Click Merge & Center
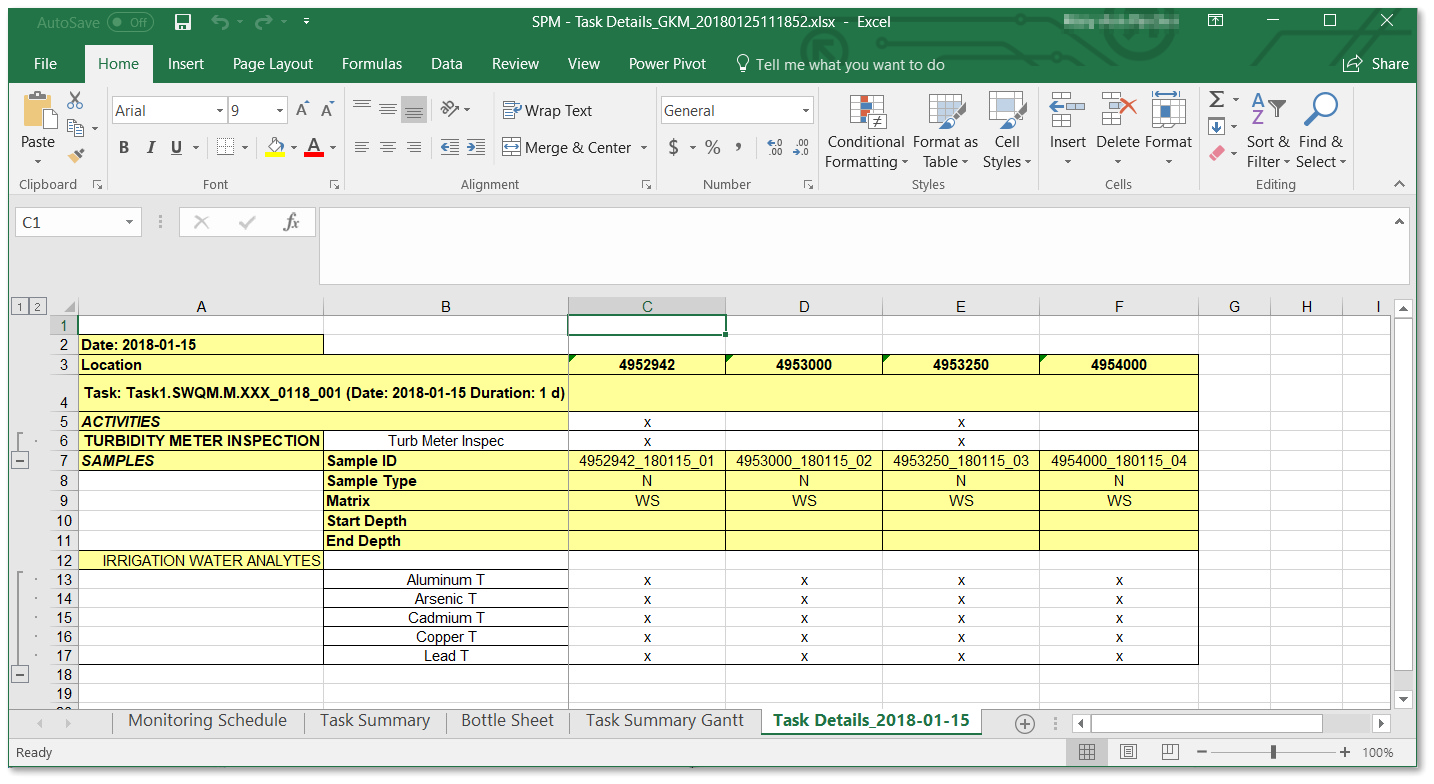The image size is (1434, 784). [x=567, y=148]
